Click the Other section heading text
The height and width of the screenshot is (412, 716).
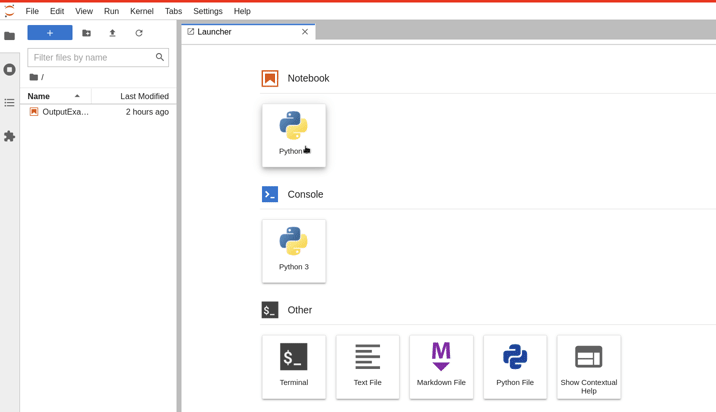(300, 310)
